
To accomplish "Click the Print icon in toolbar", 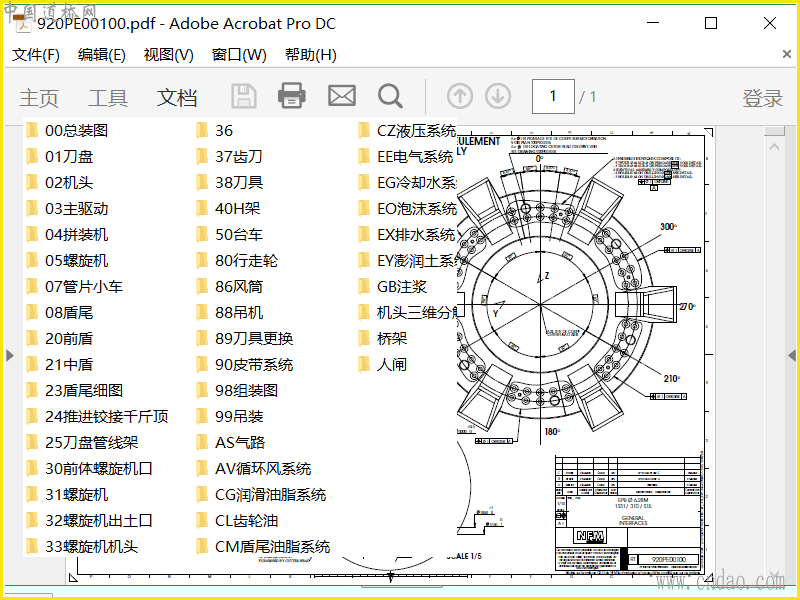I will pos(292,95).
